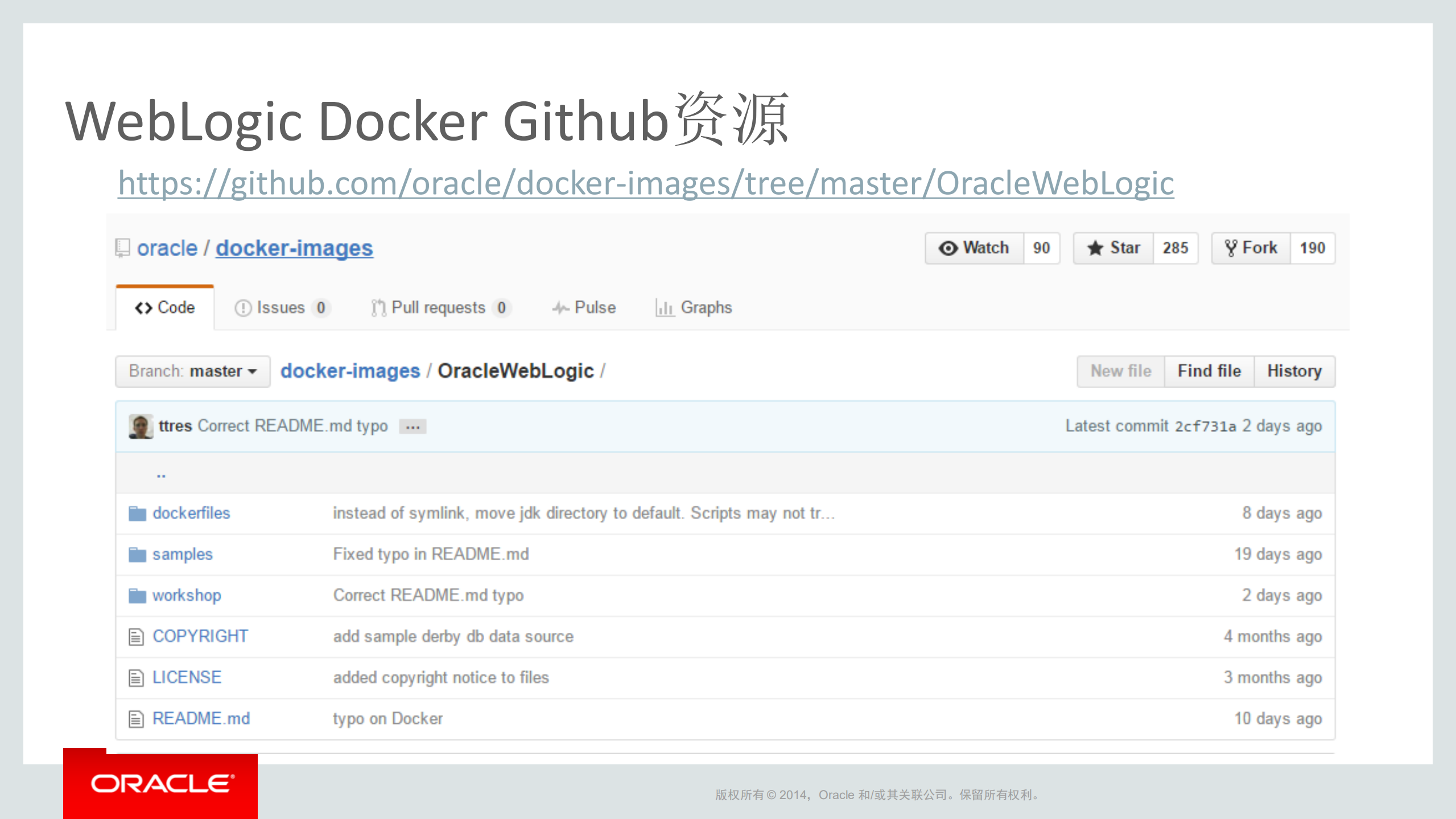Star the docker-images repository
Viewport: 1456px width, 819px height.
click(1112, 248)
